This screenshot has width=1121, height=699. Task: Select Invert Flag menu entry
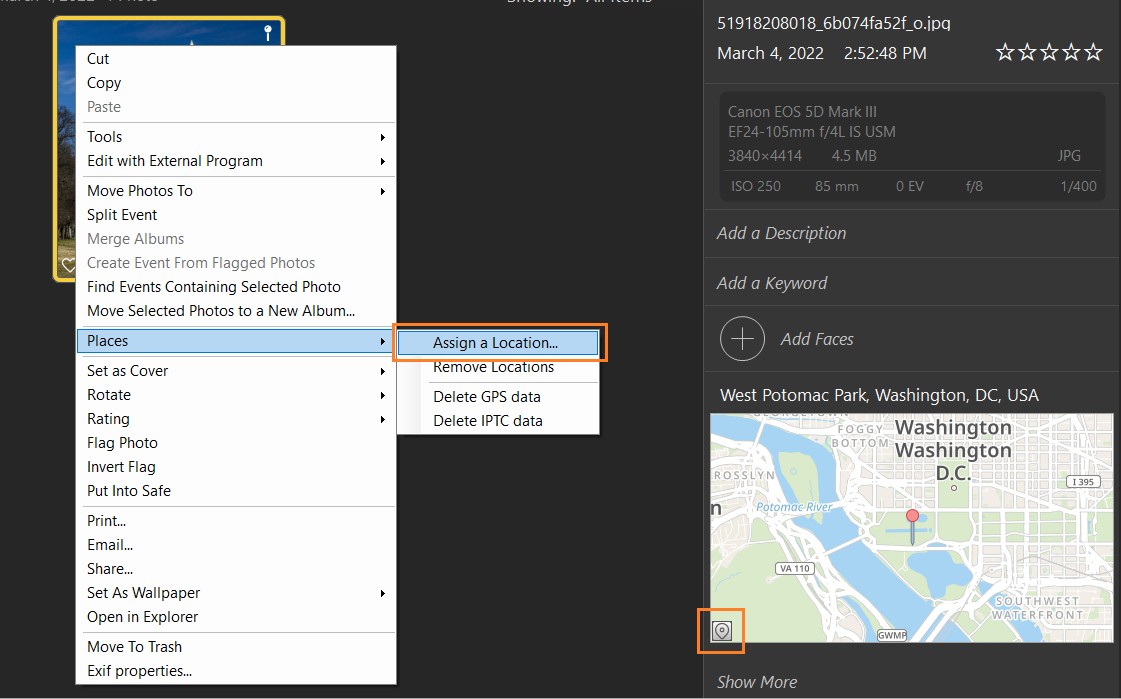point(236,467)
